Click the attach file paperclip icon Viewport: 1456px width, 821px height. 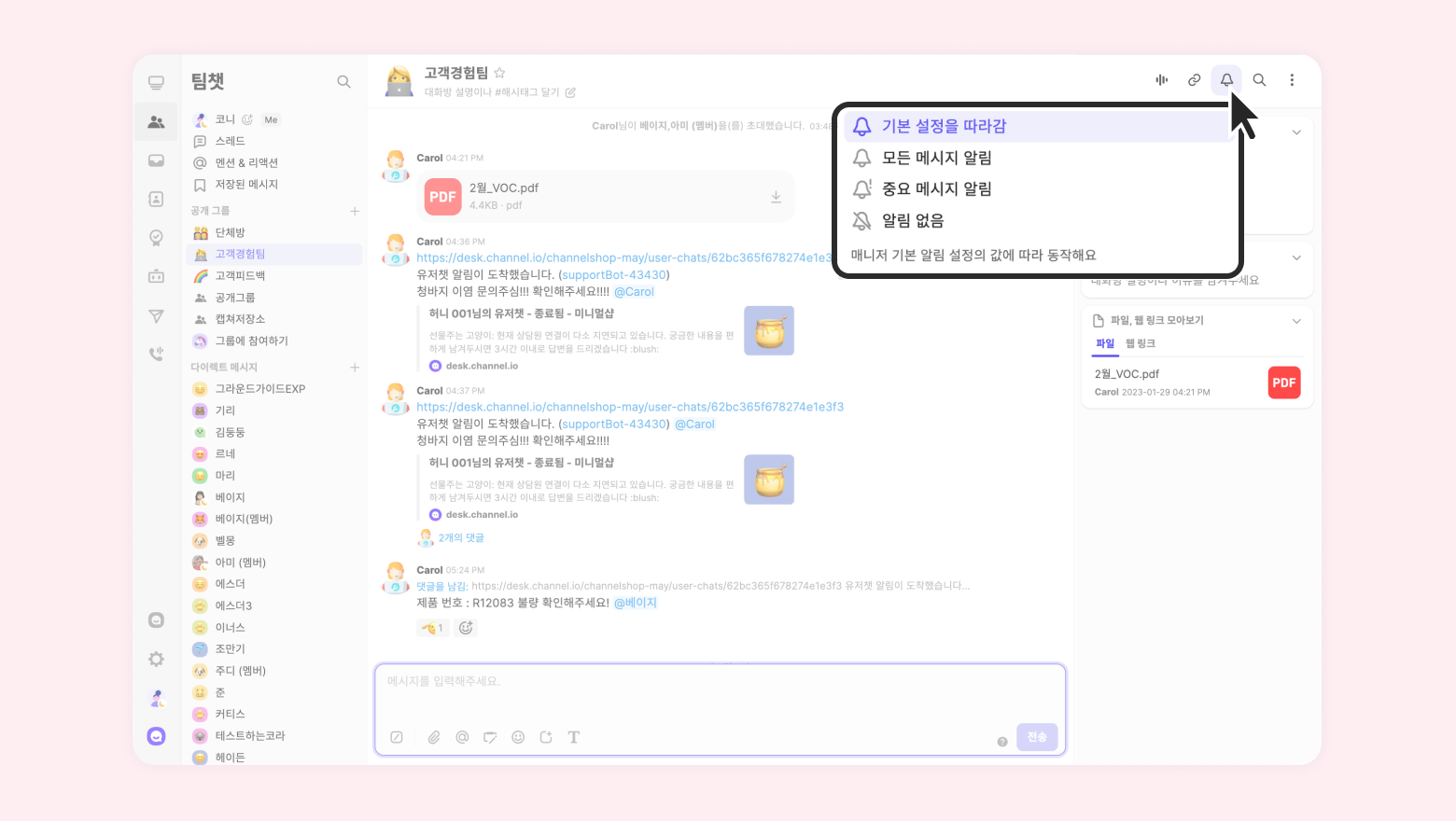pyautogui.click(x=434, y=737)
